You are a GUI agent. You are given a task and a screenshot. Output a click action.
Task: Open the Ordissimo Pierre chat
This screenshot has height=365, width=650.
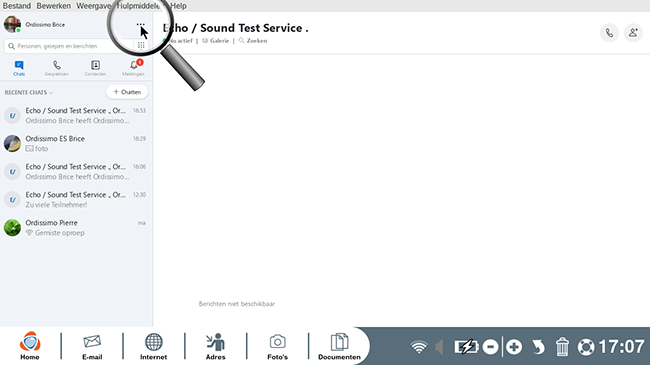tap(76, 228)
